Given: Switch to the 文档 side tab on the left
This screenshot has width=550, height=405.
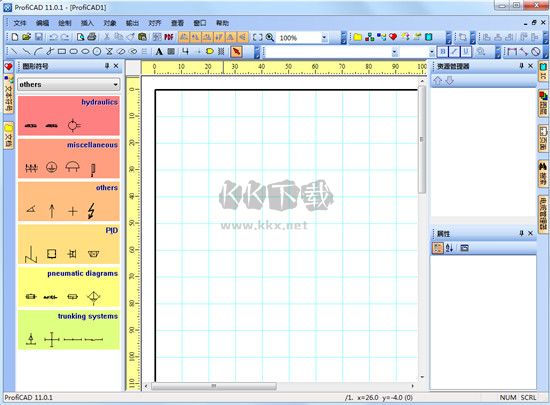Looking at the screenshot, I should [9, 135].
